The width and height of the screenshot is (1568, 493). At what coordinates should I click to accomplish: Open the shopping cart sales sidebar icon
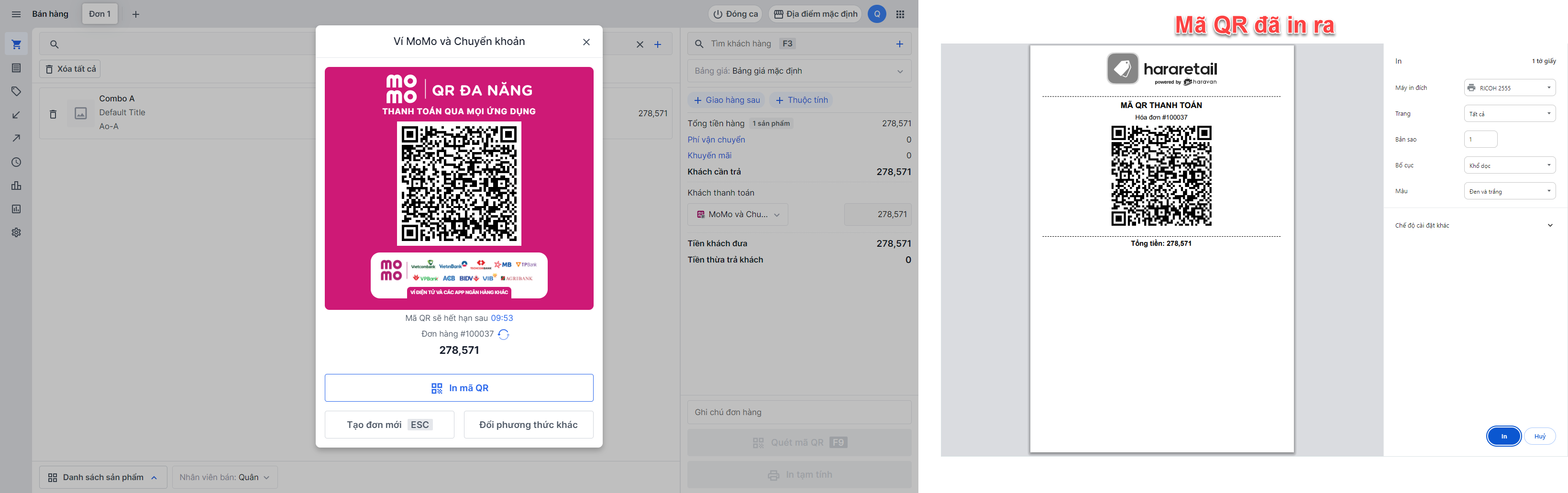coord(16,44)
